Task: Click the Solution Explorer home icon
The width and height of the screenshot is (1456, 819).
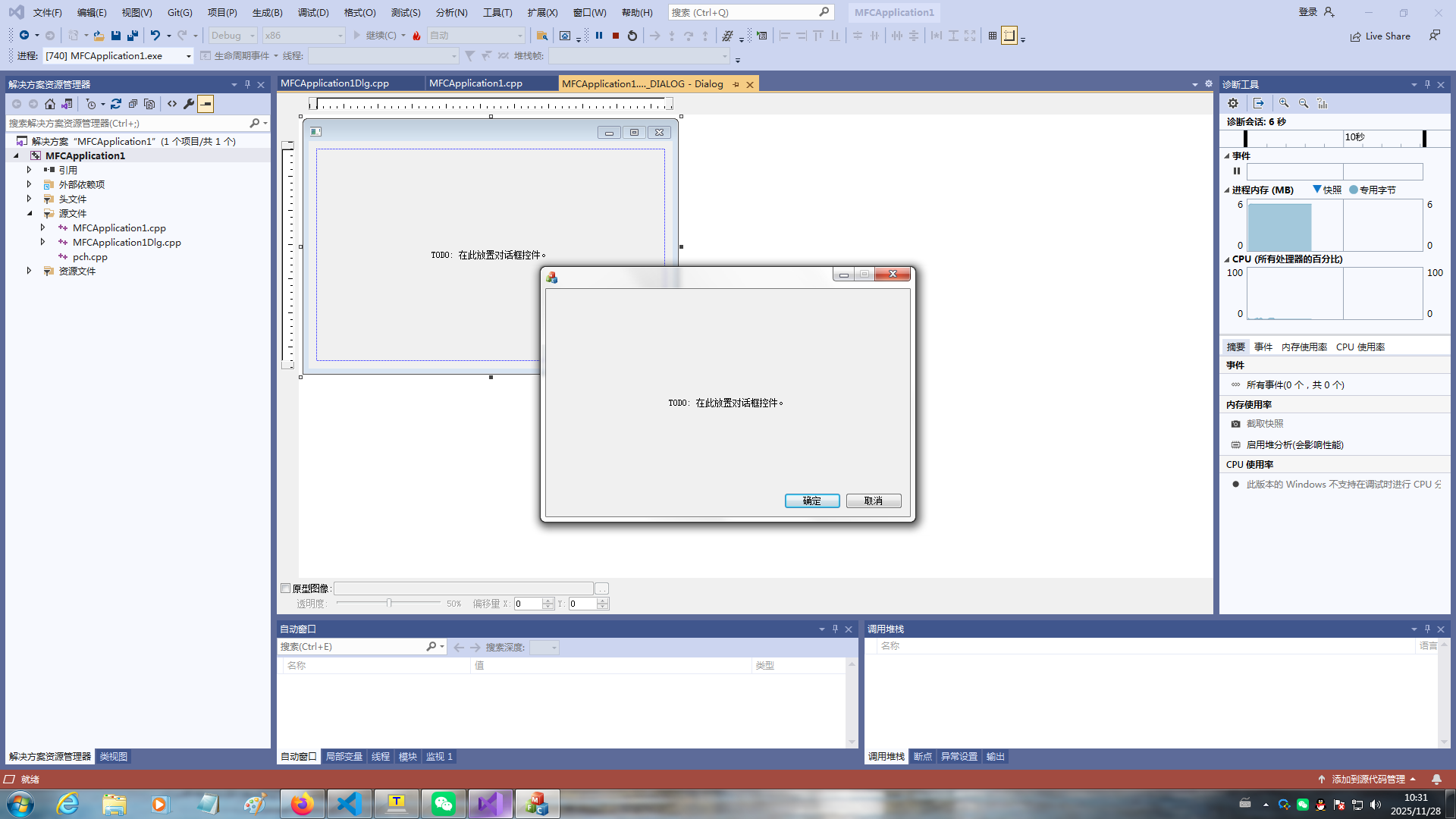Action: pyautogui.click(x=50, y=104)
